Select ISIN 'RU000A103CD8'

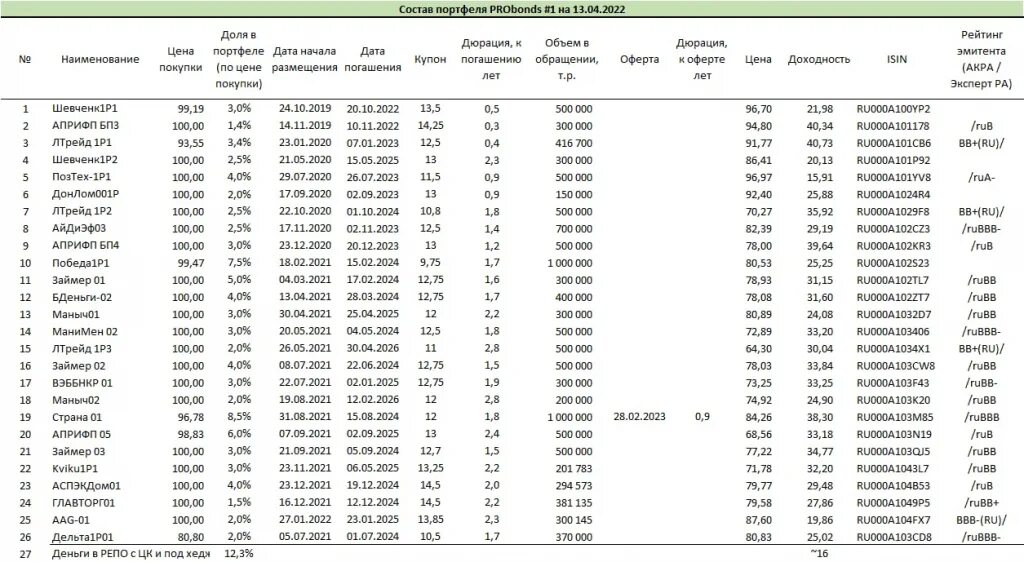tap(894, 537)
